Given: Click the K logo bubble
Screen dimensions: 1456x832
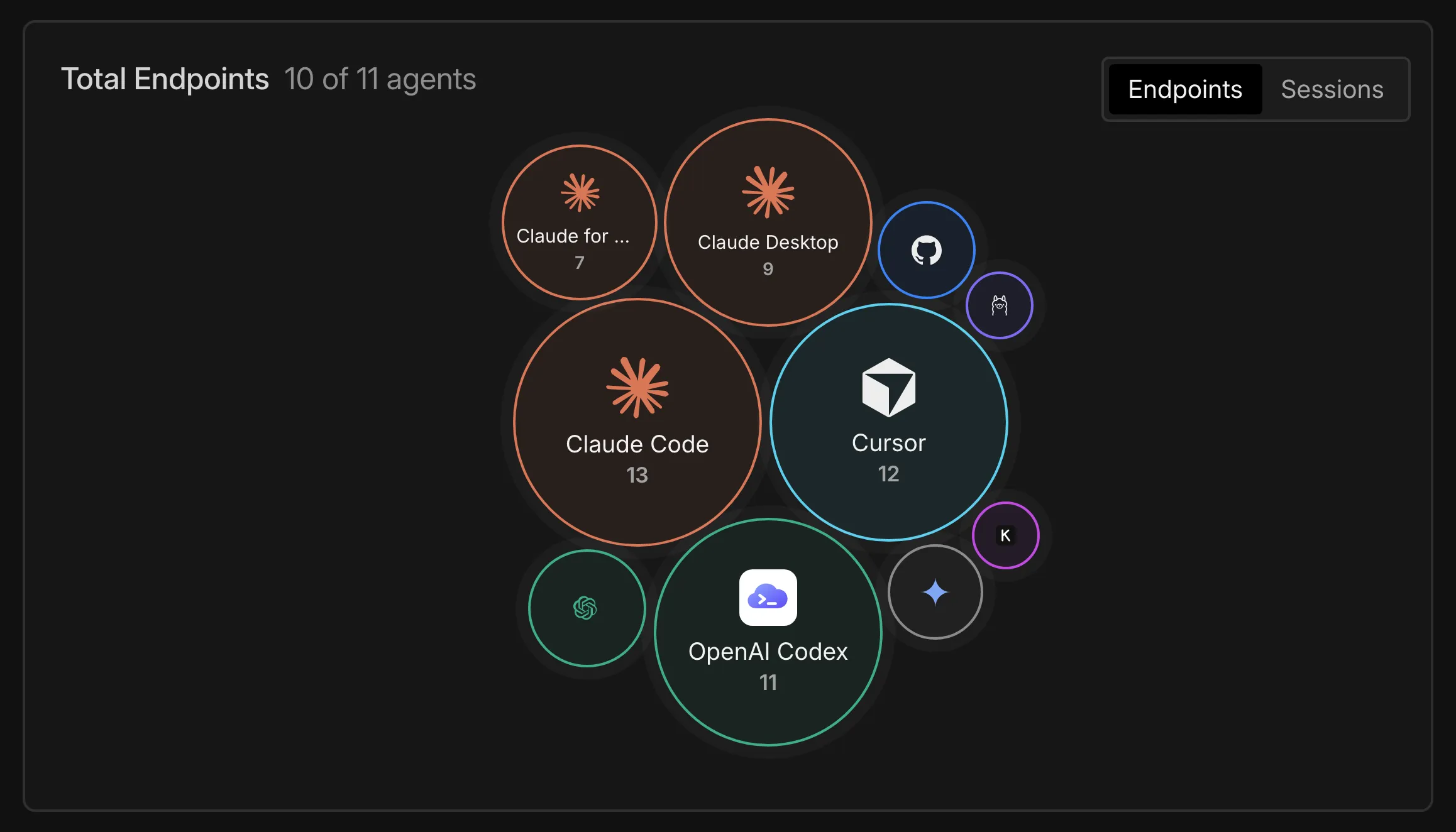Looking at the screenshot, I should tap(1005, 535).
